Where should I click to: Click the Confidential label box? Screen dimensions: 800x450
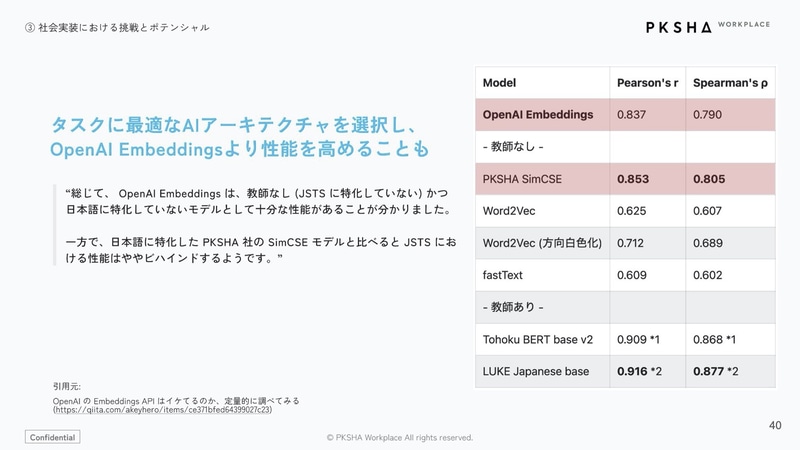tap(53, 437)
